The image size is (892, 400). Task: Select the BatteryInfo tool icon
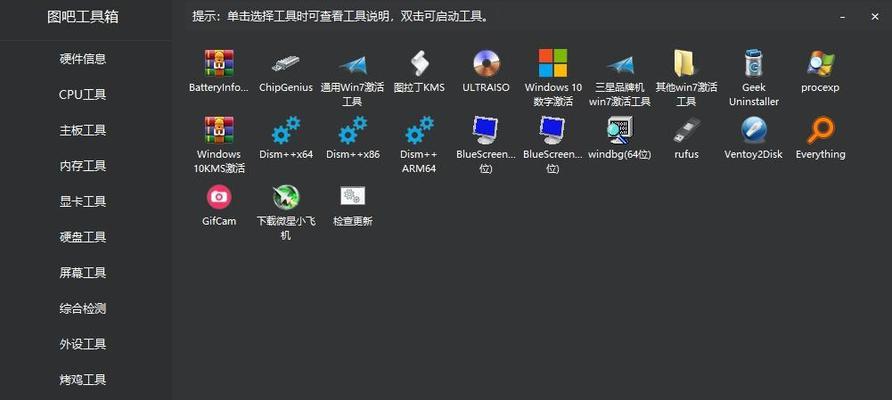[x=219, y=63]
